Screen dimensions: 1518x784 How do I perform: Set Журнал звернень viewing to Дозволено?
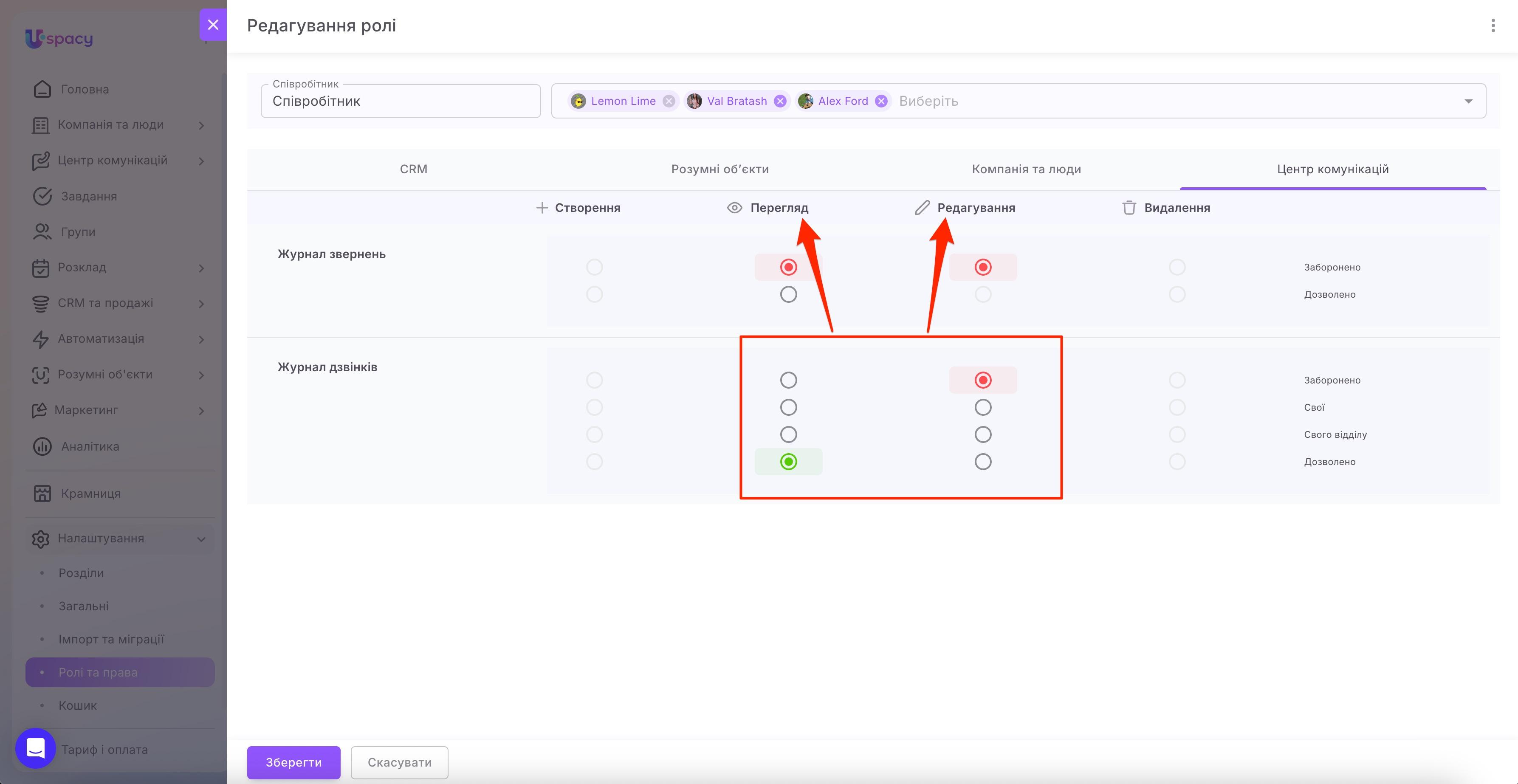[x=788, y=294]
